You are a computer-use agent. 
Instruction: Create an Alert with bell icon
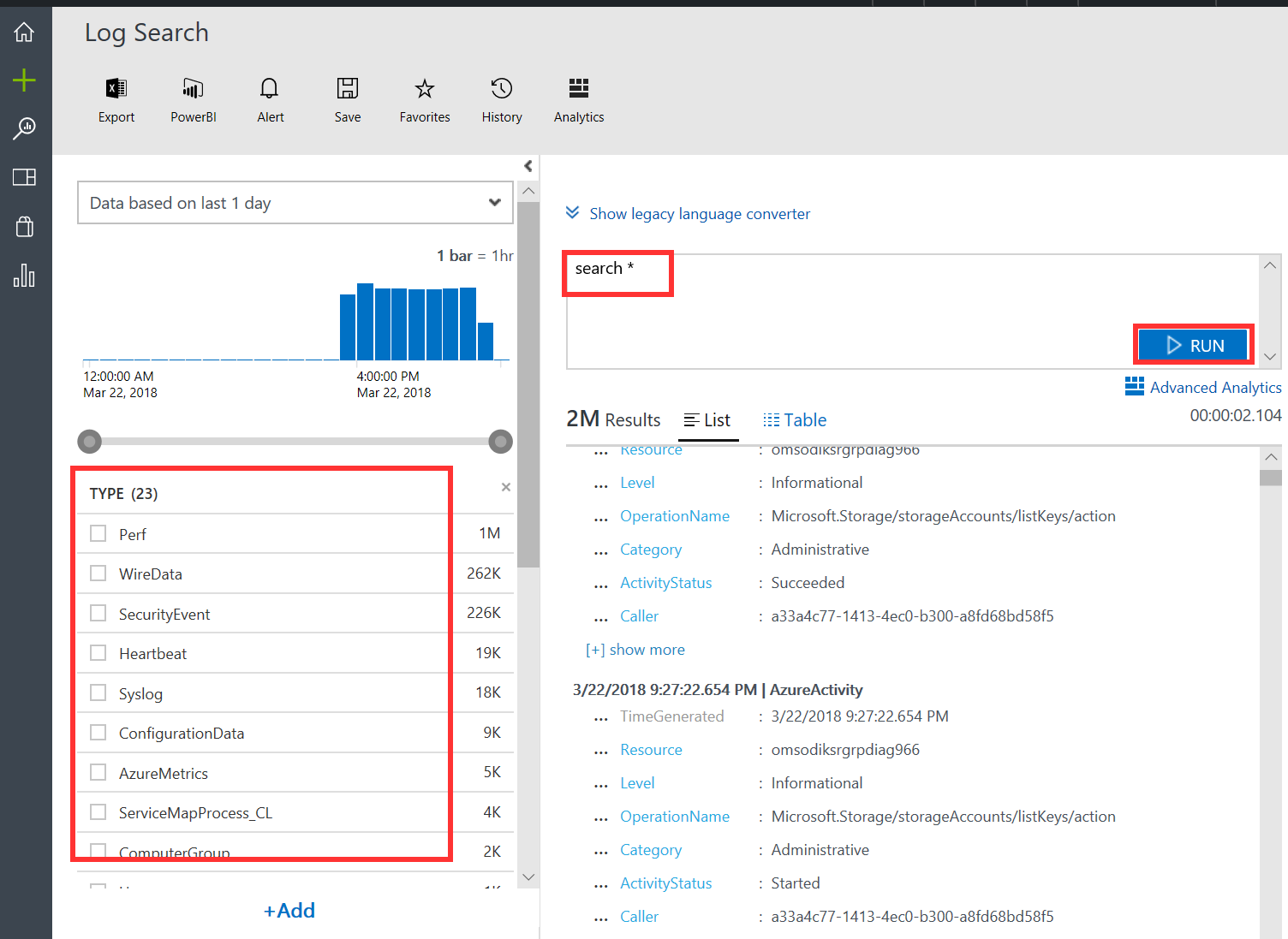click(x=271, y=100)
